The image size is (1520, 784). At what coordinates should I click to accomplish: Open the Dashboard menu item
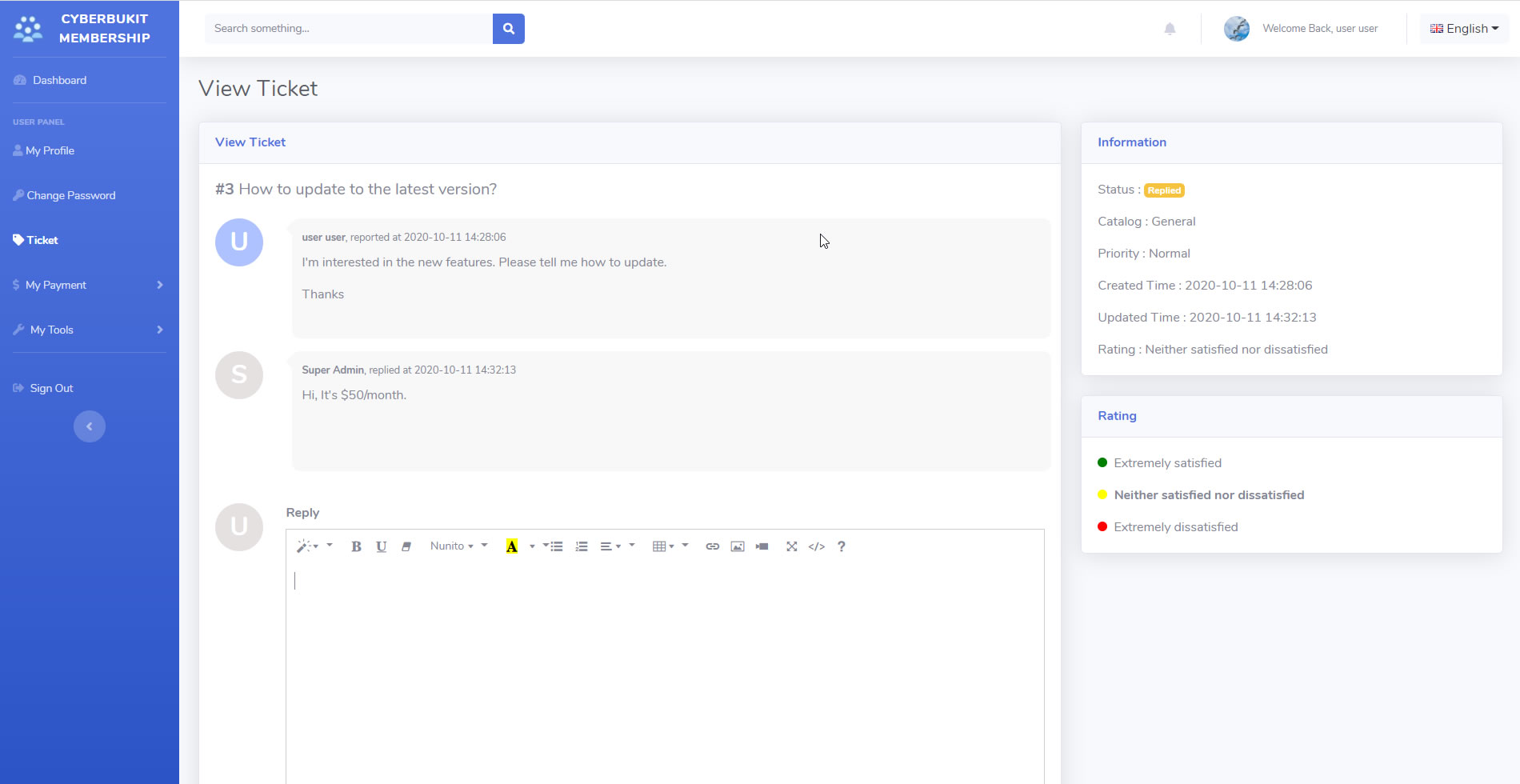[x=59, y=80]
